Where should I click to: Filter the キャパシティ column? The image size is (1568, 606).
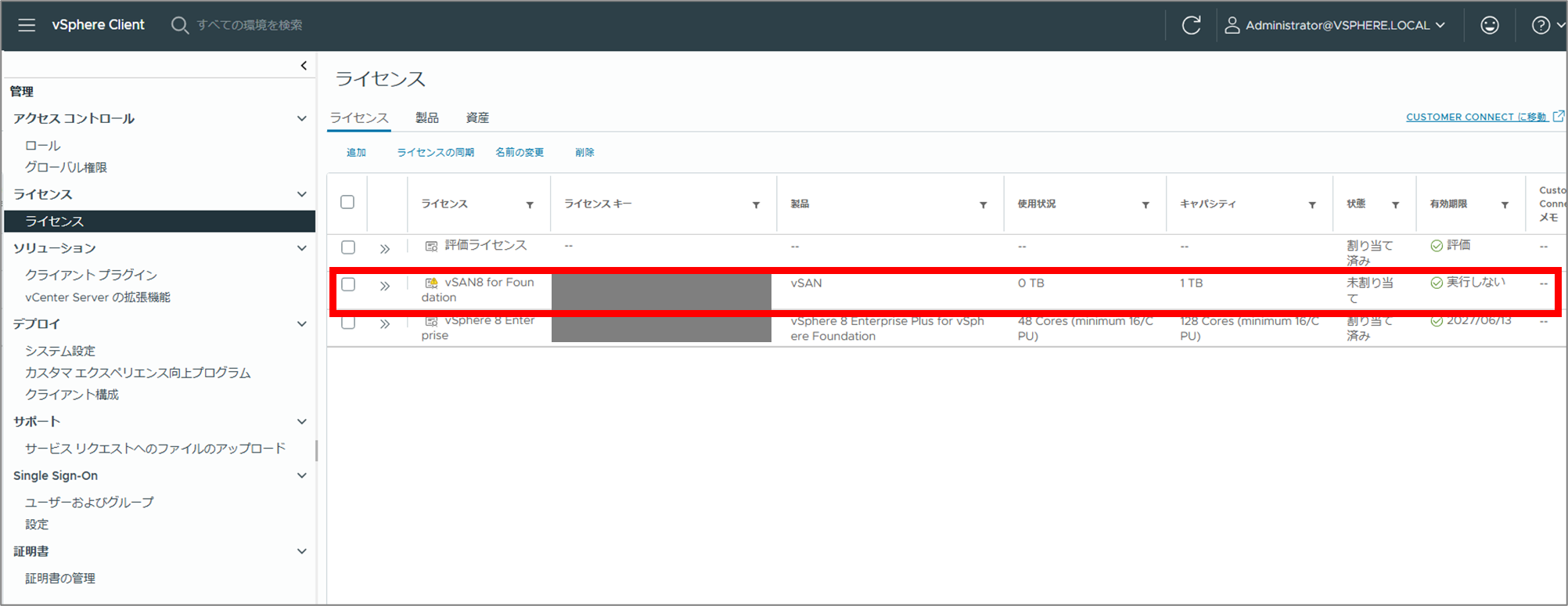click(1312, 205)
